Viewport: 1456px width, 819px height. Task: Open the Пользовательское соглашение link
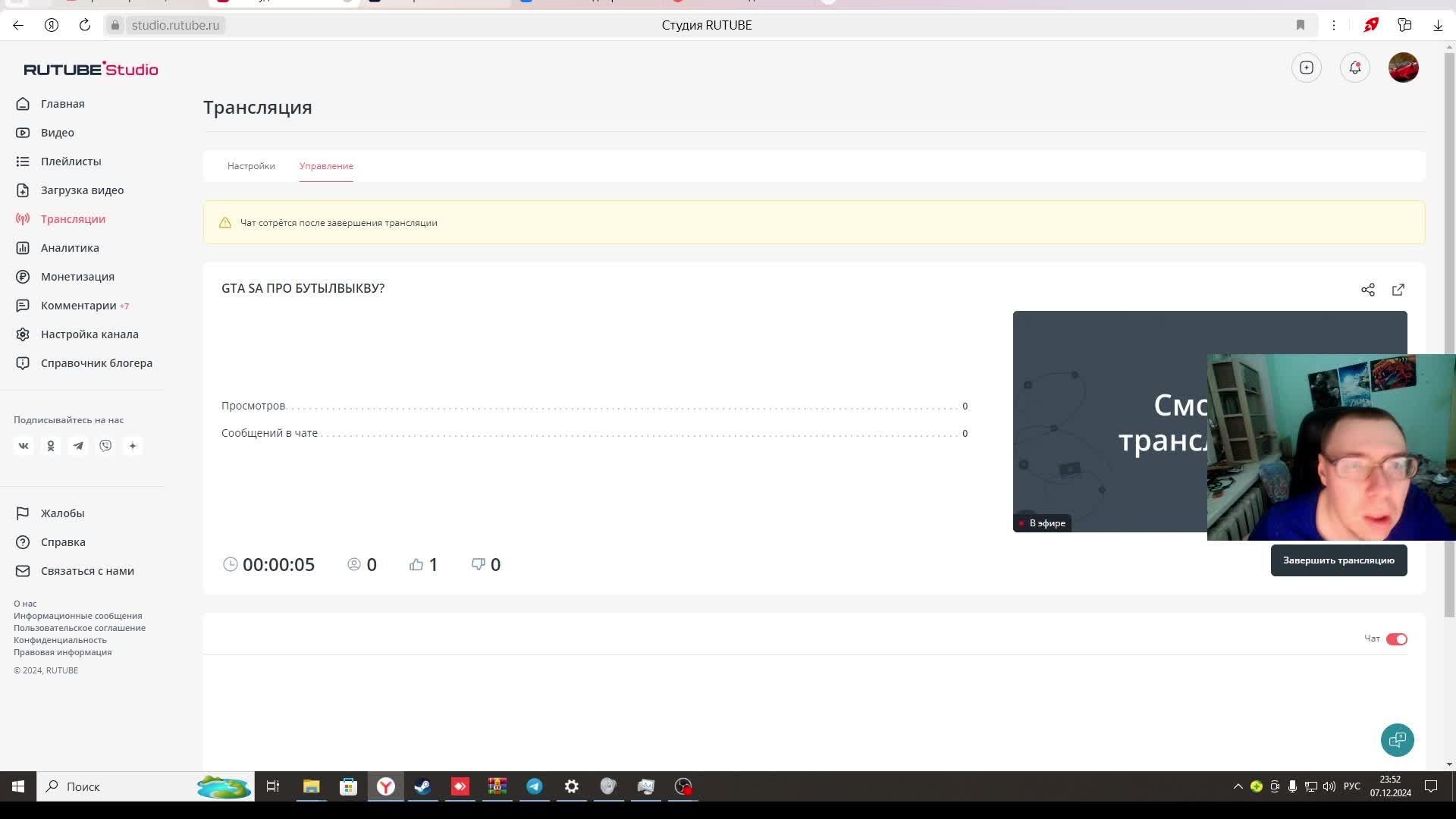click(80, 628)
